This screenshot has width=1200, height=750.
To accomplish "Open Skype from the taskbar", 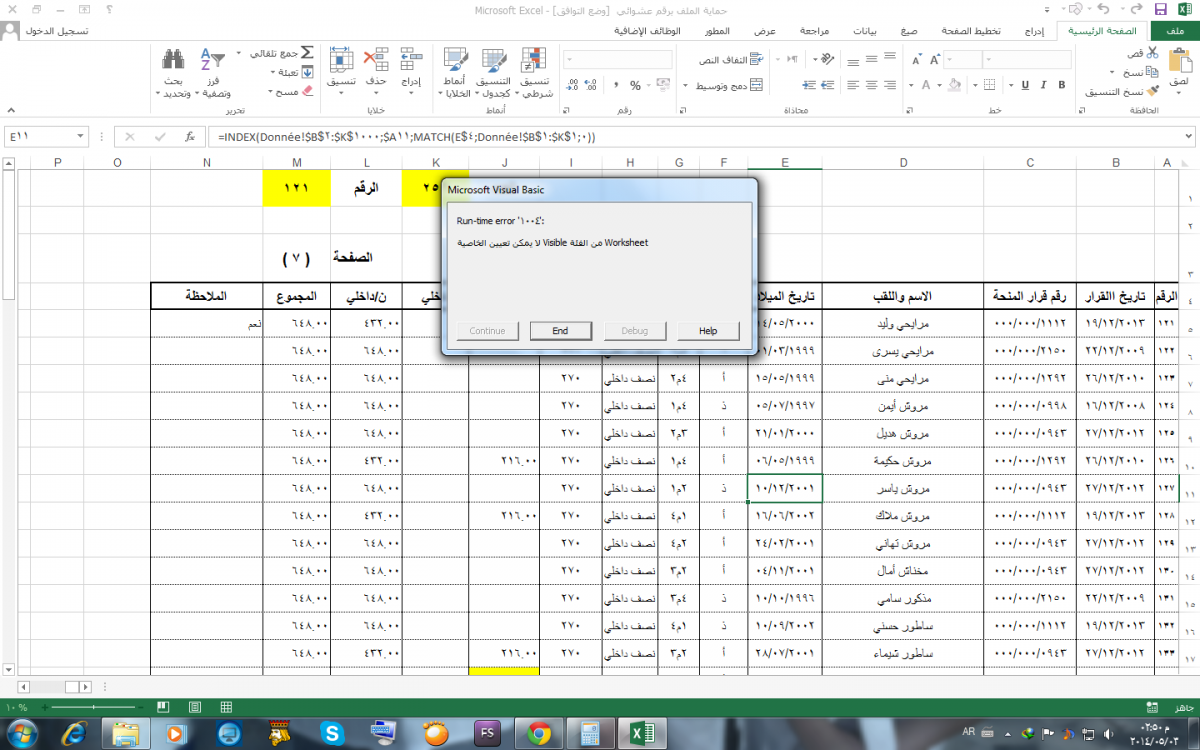I will tap(331, 733).
